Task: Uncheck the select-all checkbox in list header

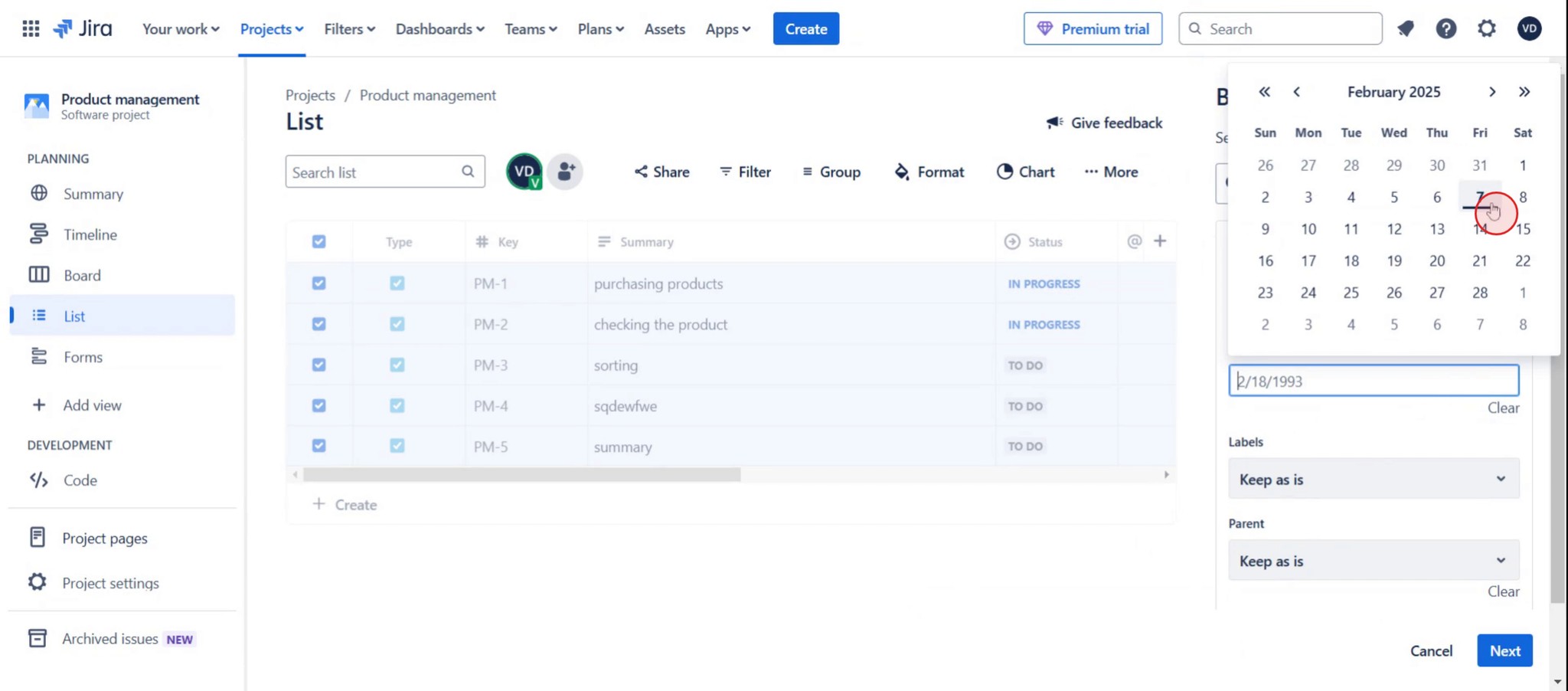Action: (318, 241)
